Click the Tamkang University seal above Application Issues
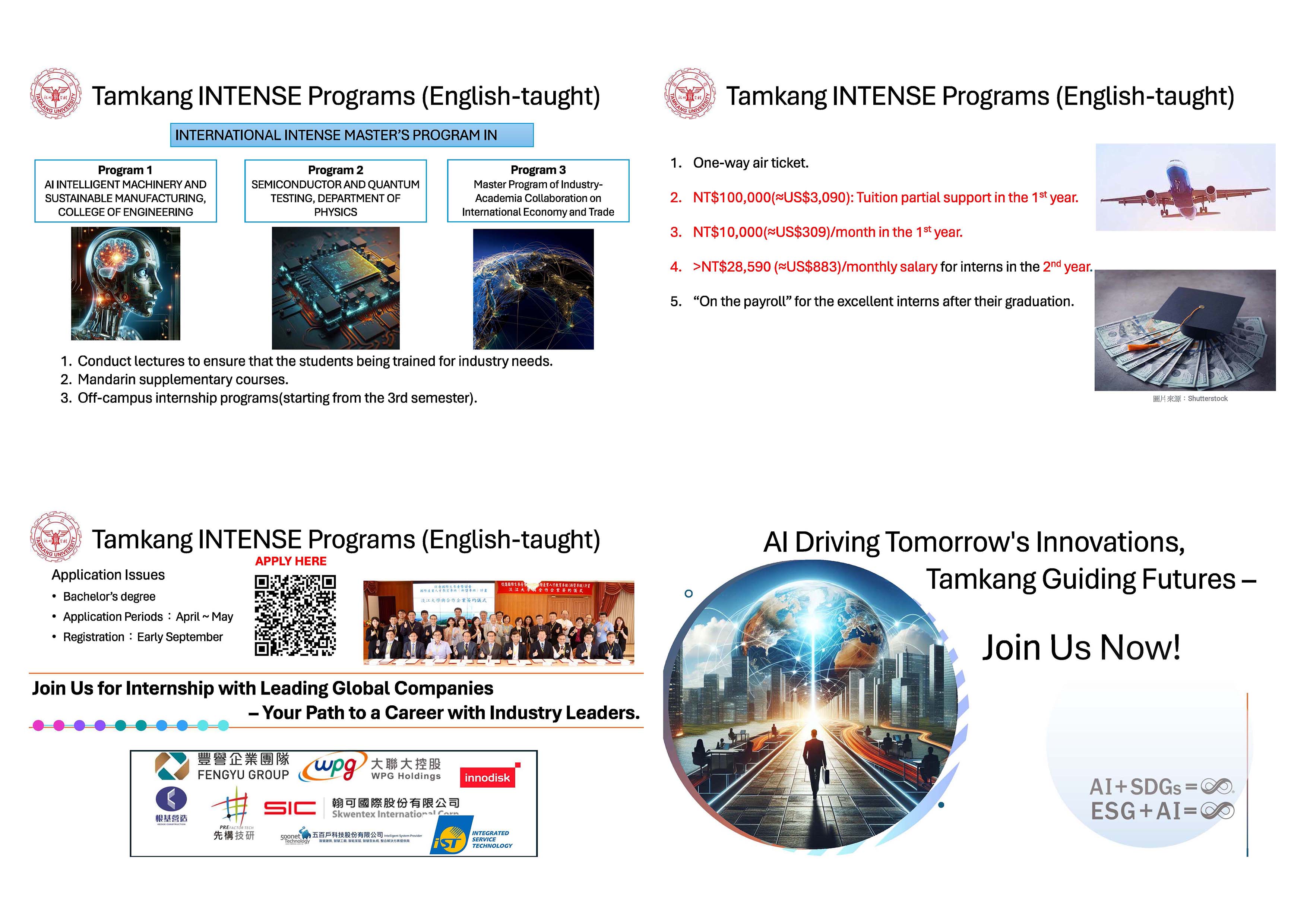This screenshot has width=1307, height=924. click(x=56, y=537)
